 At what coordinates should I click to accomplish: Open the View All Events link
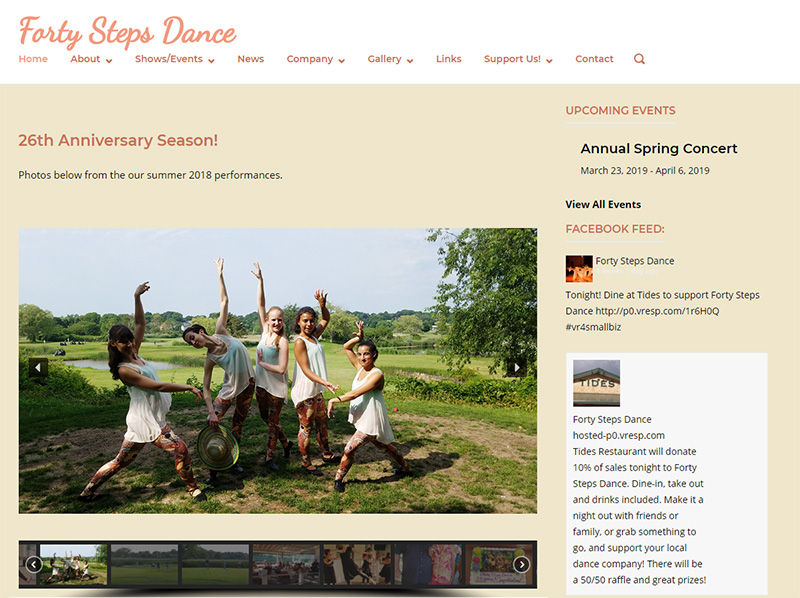(603, 204)
